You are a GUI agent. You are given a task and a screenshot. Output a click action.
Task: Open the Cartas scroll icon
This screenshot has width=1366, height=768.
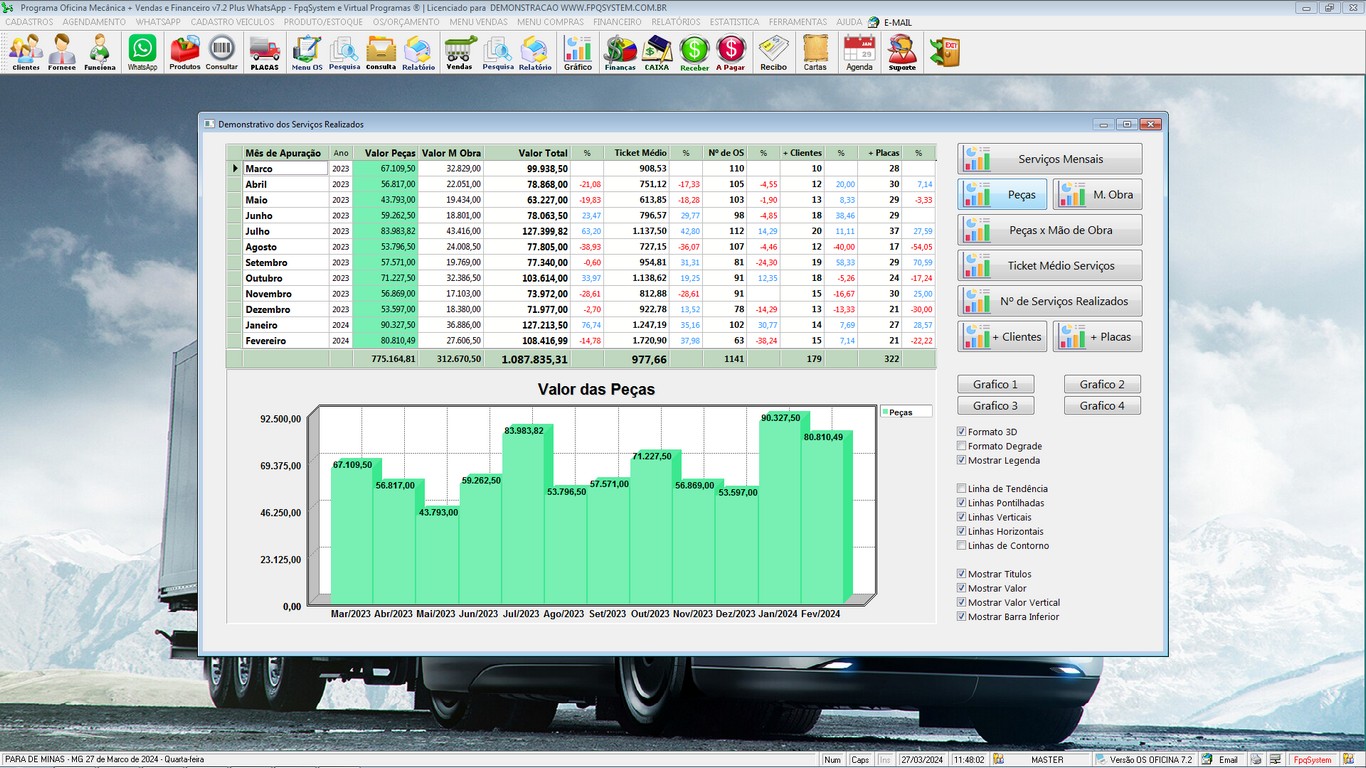point(816,52)
